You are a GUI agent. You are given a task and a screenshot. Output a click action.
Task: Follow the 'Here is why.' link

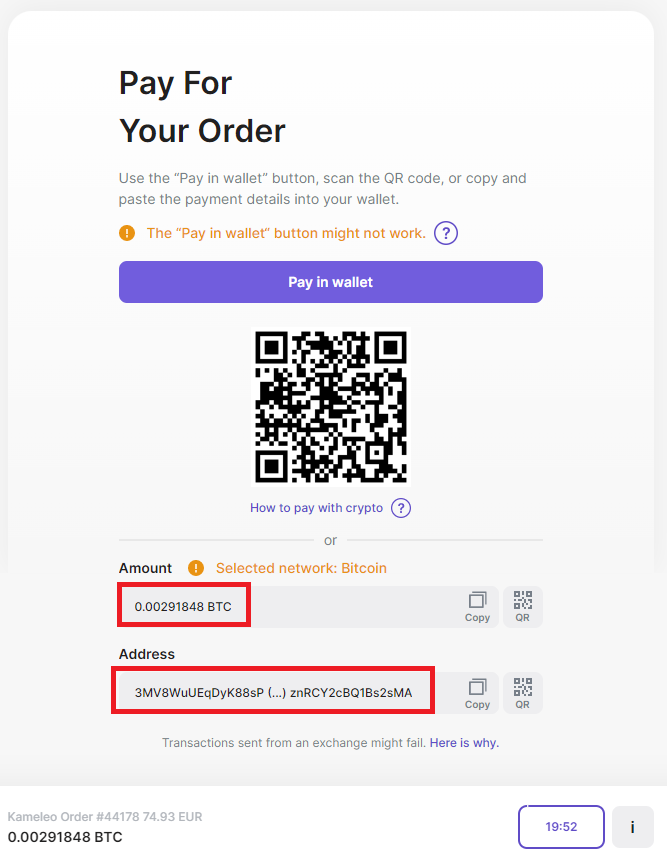(x=464, y=743)
